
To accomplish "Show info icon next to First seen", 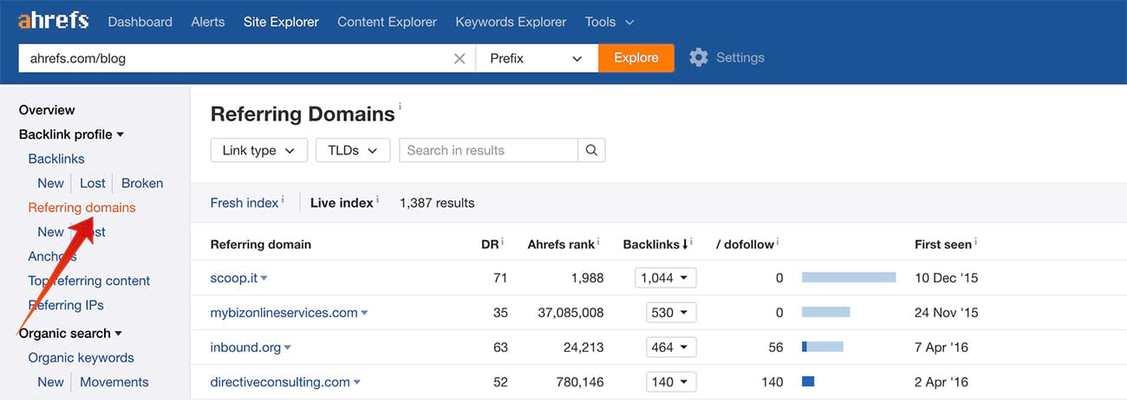I will (x=975, y=242).
